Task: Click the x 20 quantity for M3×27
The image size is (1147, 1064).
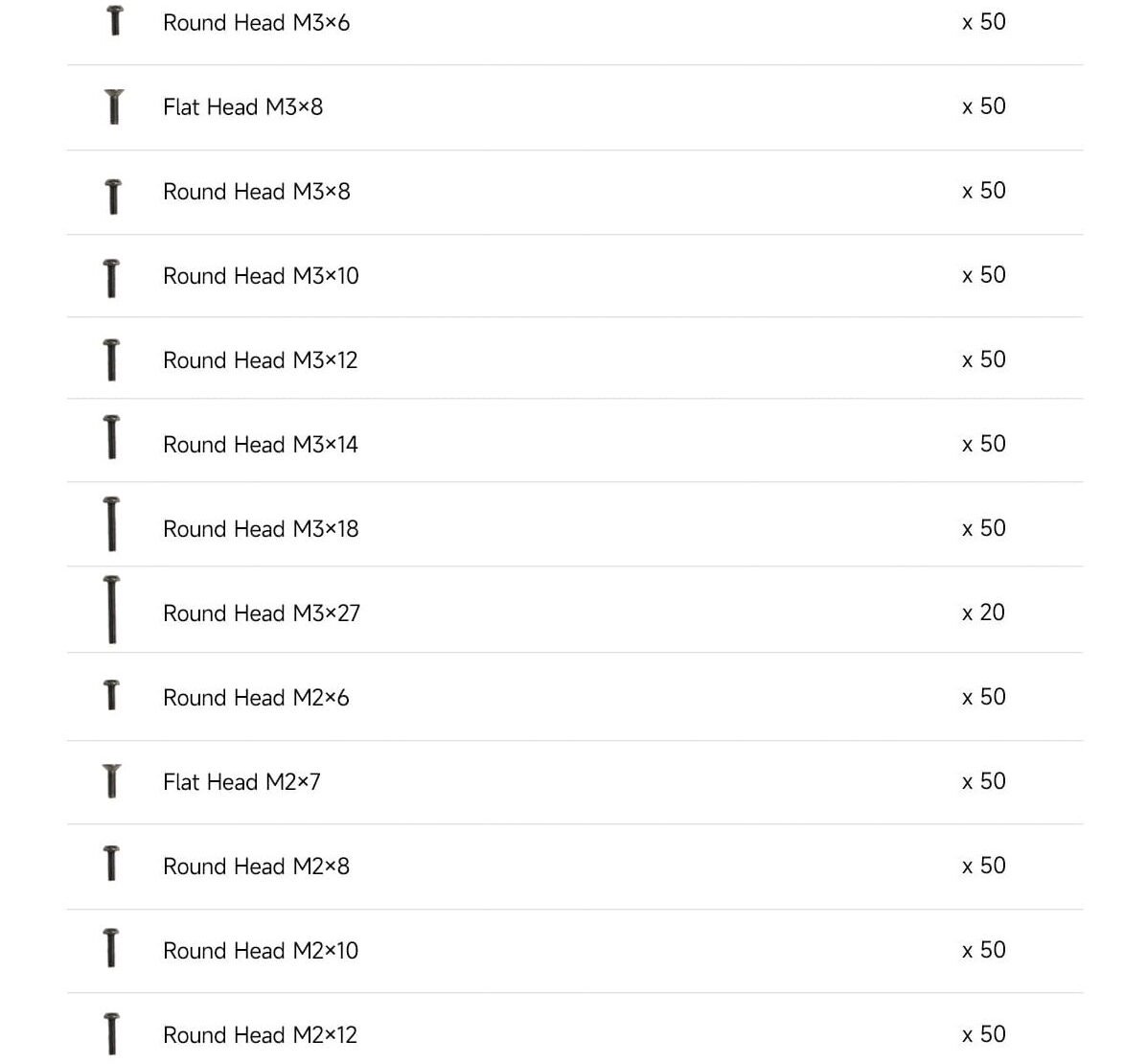Action: pos(983,613)
